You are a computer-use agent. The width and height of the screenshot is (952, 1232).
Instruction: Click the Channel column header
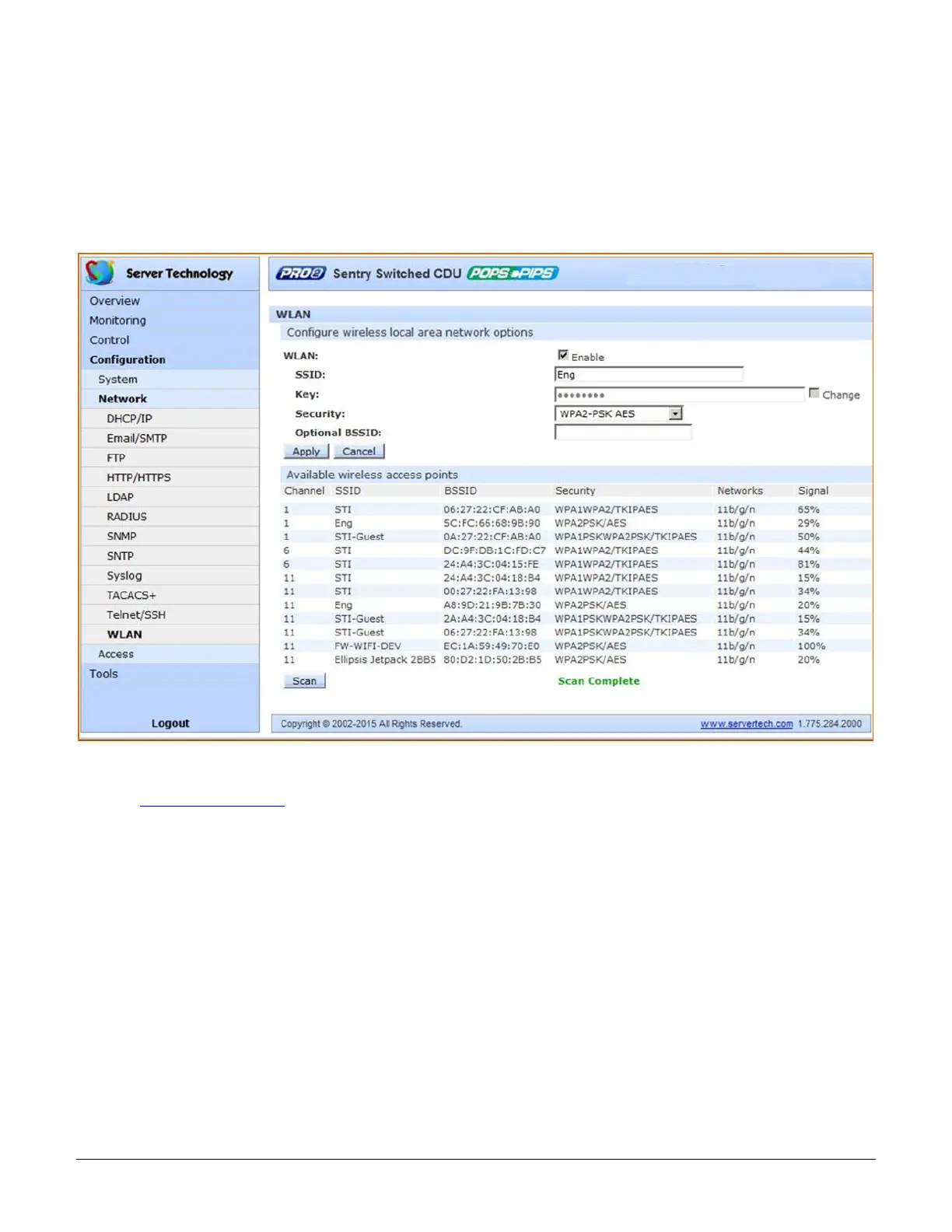(x=304, y=491)
